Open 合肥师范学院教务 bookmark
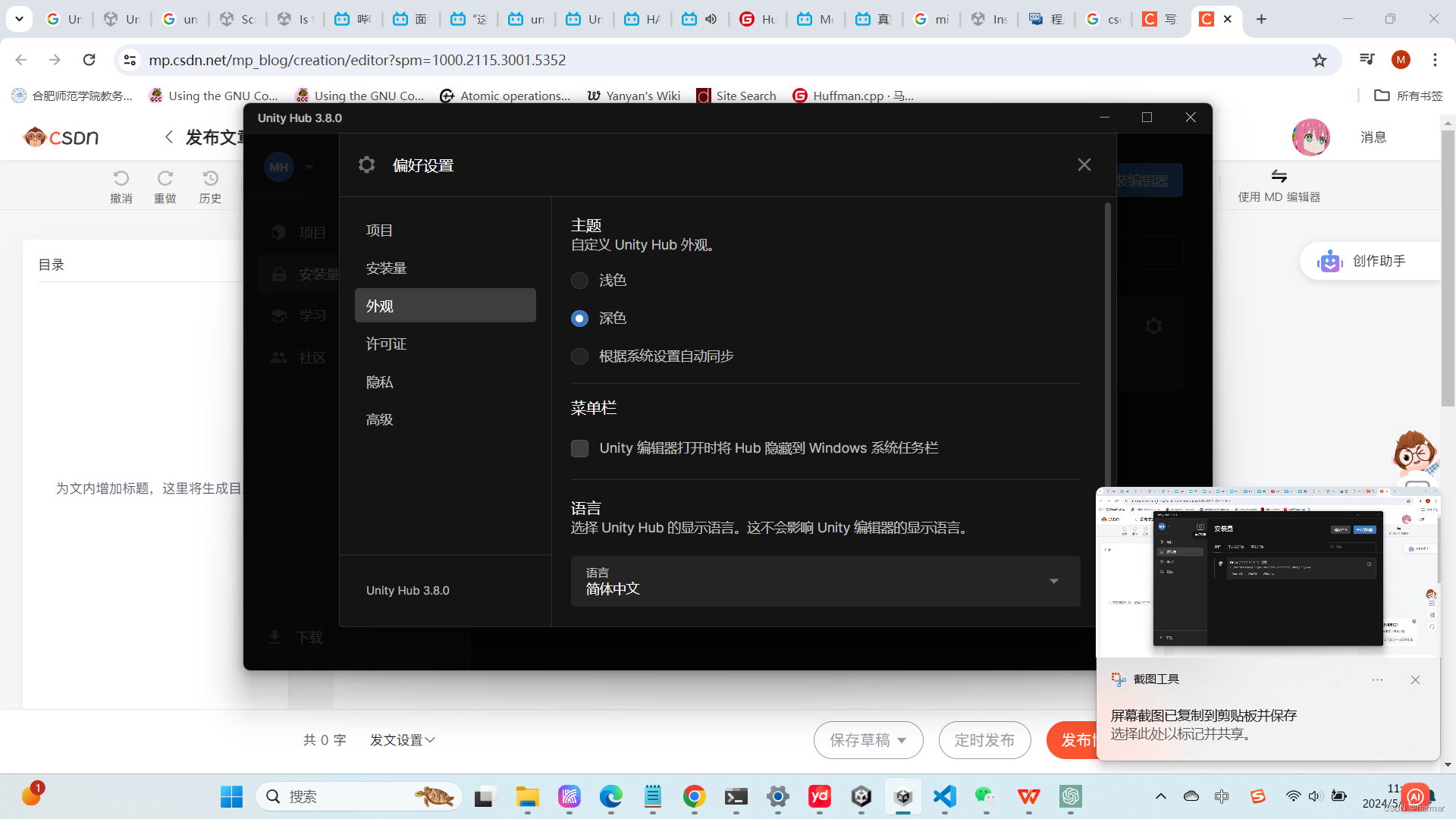 tap(72, 96)
